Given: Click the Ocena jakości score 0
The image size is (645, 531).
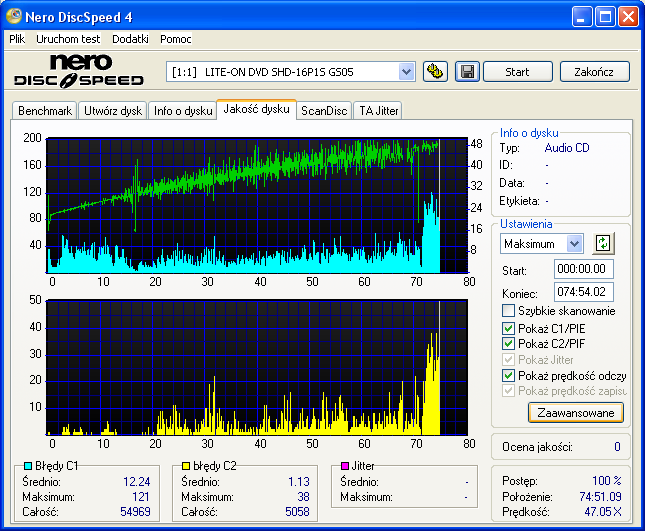Looking at the screenshot, I should point(617,447).
